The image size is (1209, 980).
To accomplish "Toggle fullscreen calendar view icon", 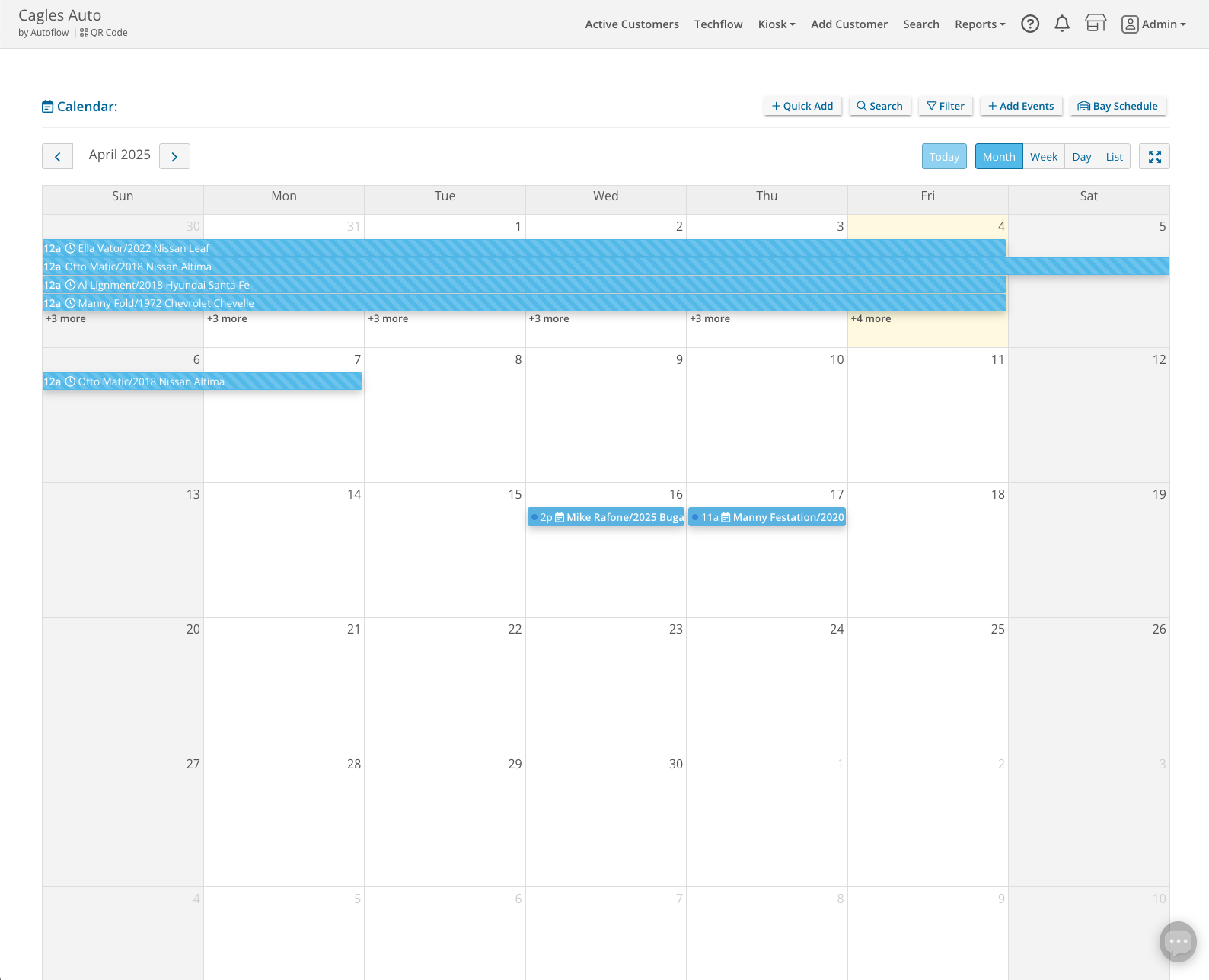I will coord(1154,157).
